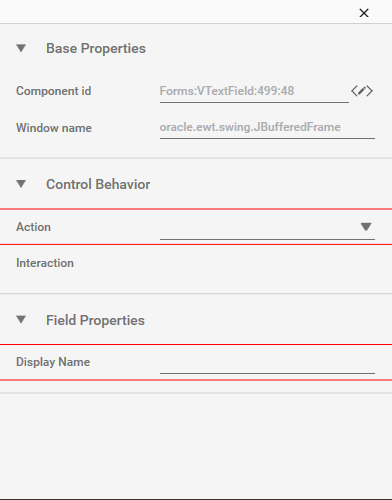Click the empty Action combo box field

(267, 228)
